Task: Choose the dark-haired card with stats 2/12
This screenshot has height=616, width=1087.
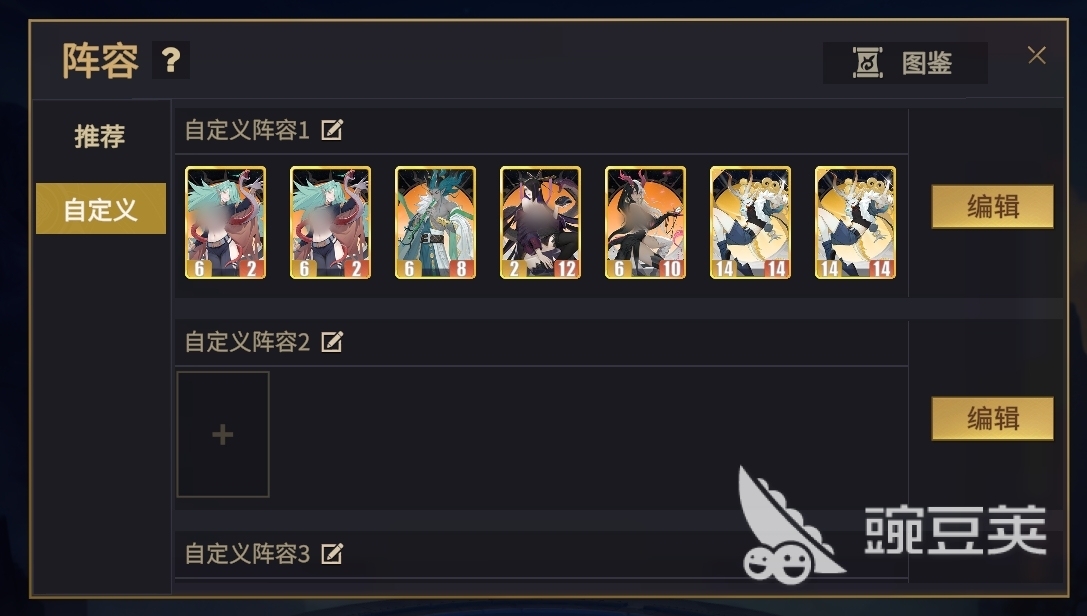Action: pos(540,222)
